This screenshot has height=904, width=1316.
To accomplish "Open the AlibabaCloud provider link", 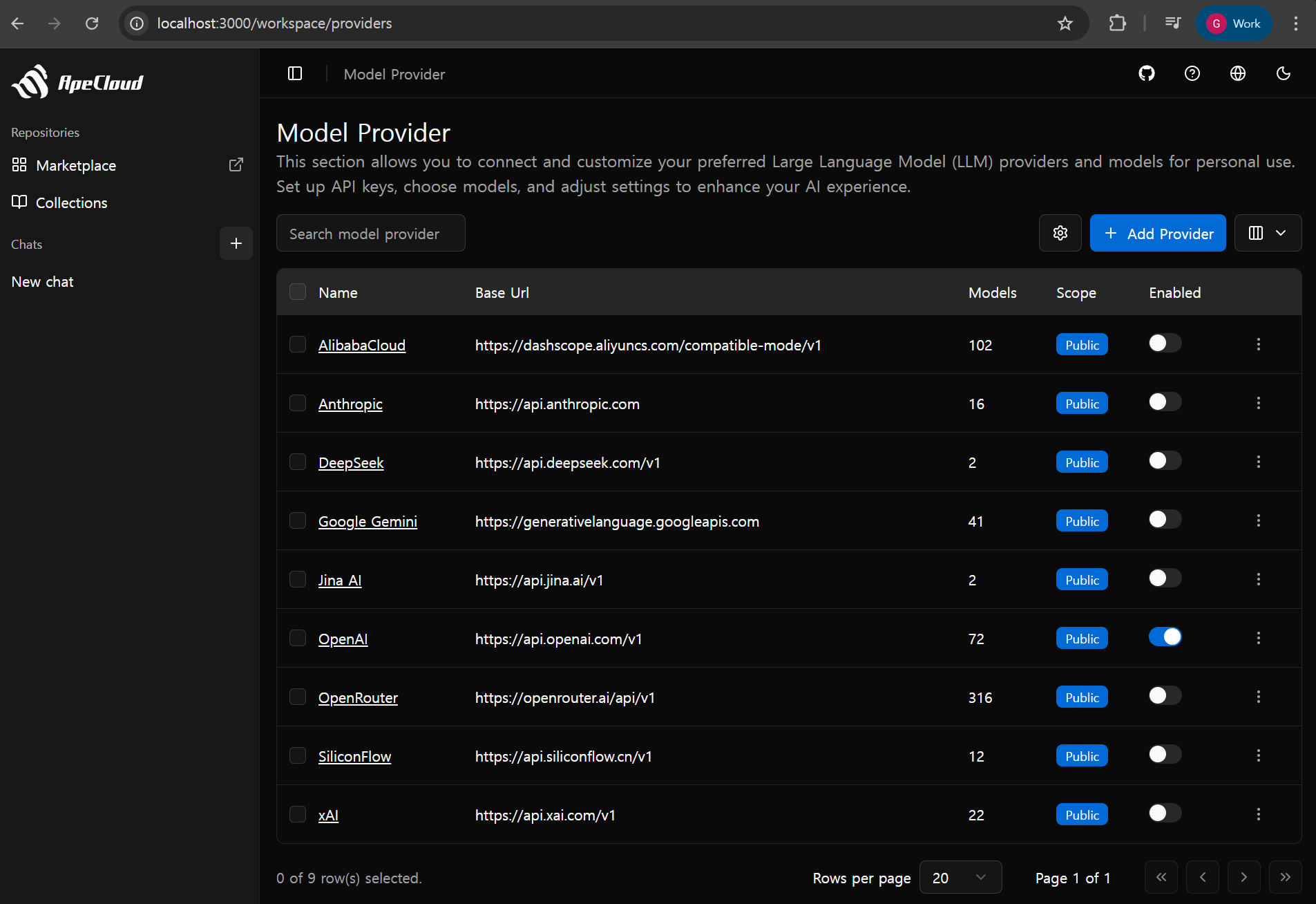I will point(362,345).
